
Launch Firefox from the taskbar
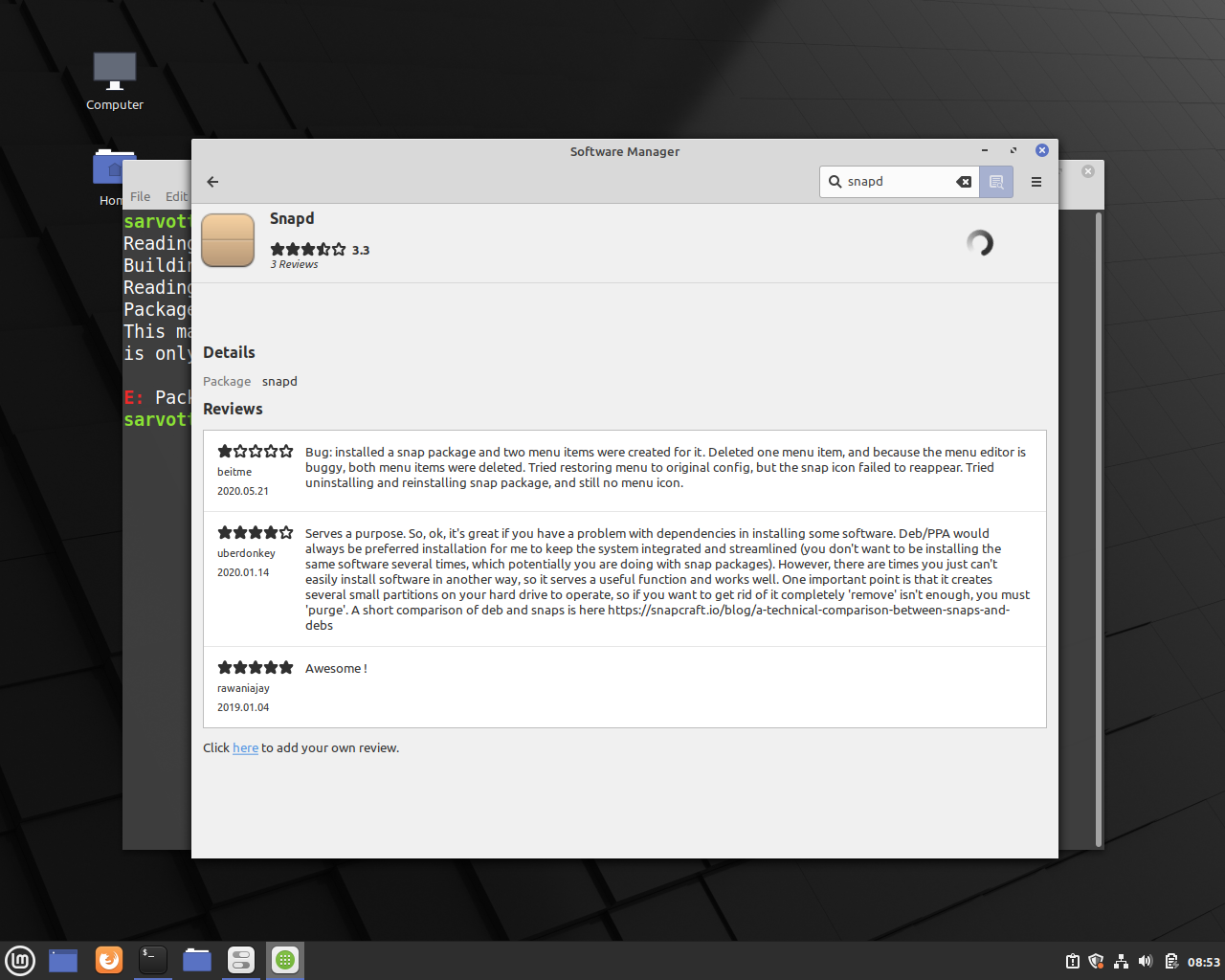point(108,960)
